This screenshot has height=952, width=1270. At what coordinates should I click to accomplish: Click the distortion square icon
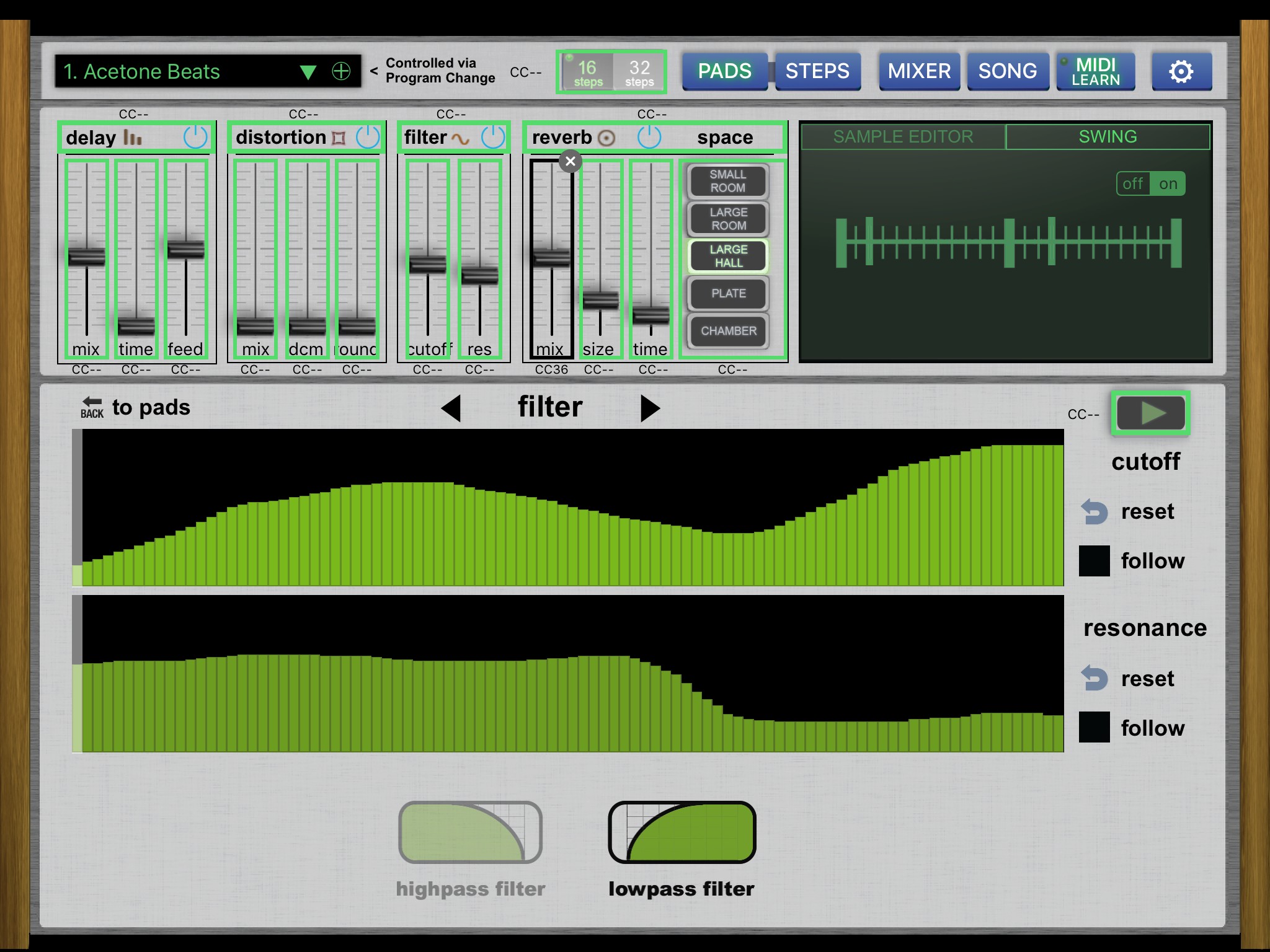tap(339, 138)
